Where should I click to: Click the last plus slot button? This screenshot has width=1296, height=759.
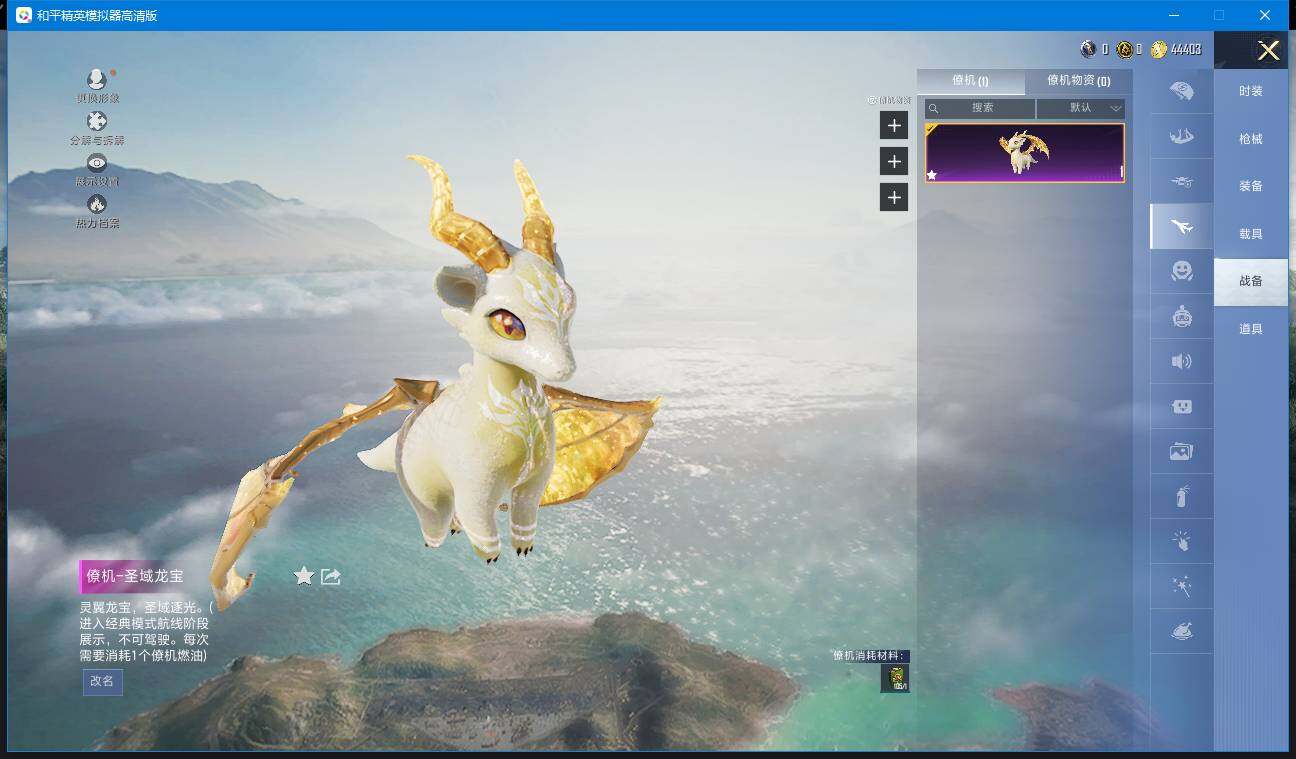[x=894, y=197]
